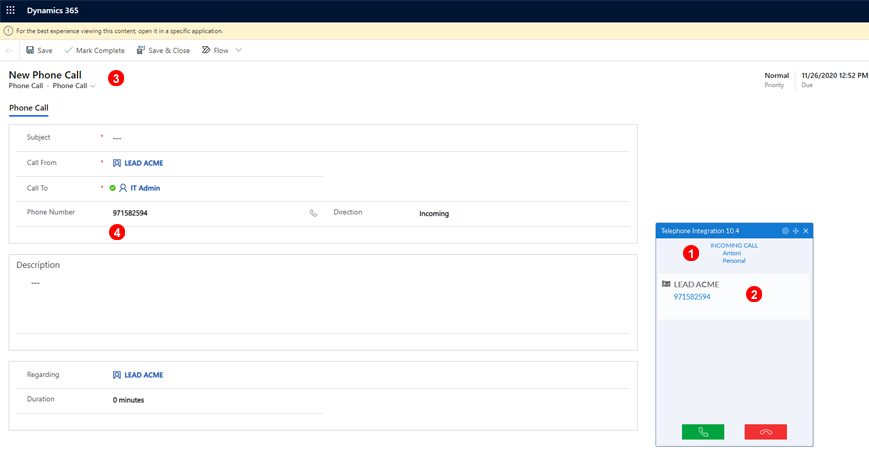
Task: Open the Dynamics 365 app launcher grid
Action: click(11, 10)
